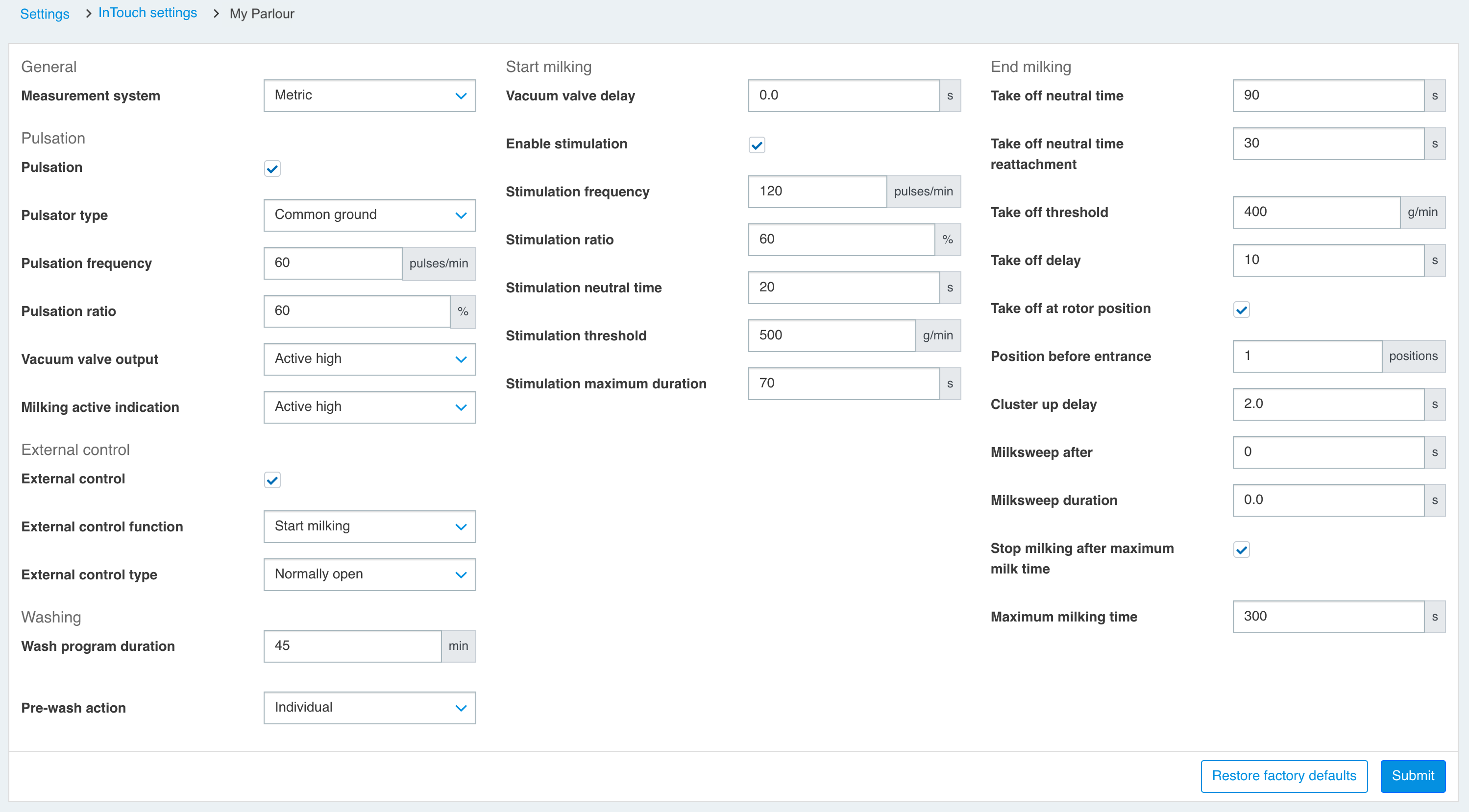Image resolution: width=1469 pixels, height=812 pixels.
Task: Click the Stimulation ratio input field
Action: [x=842, y=239]
